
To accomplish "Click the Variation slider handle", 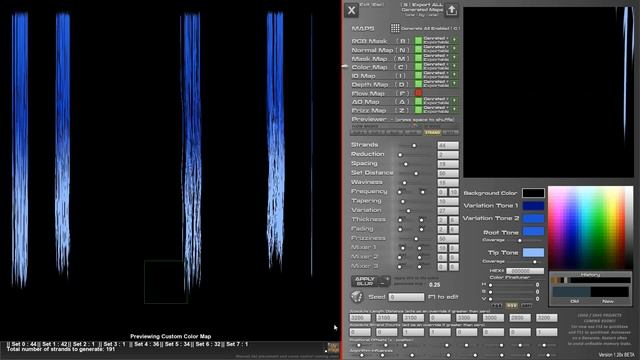I will [408, 211].
